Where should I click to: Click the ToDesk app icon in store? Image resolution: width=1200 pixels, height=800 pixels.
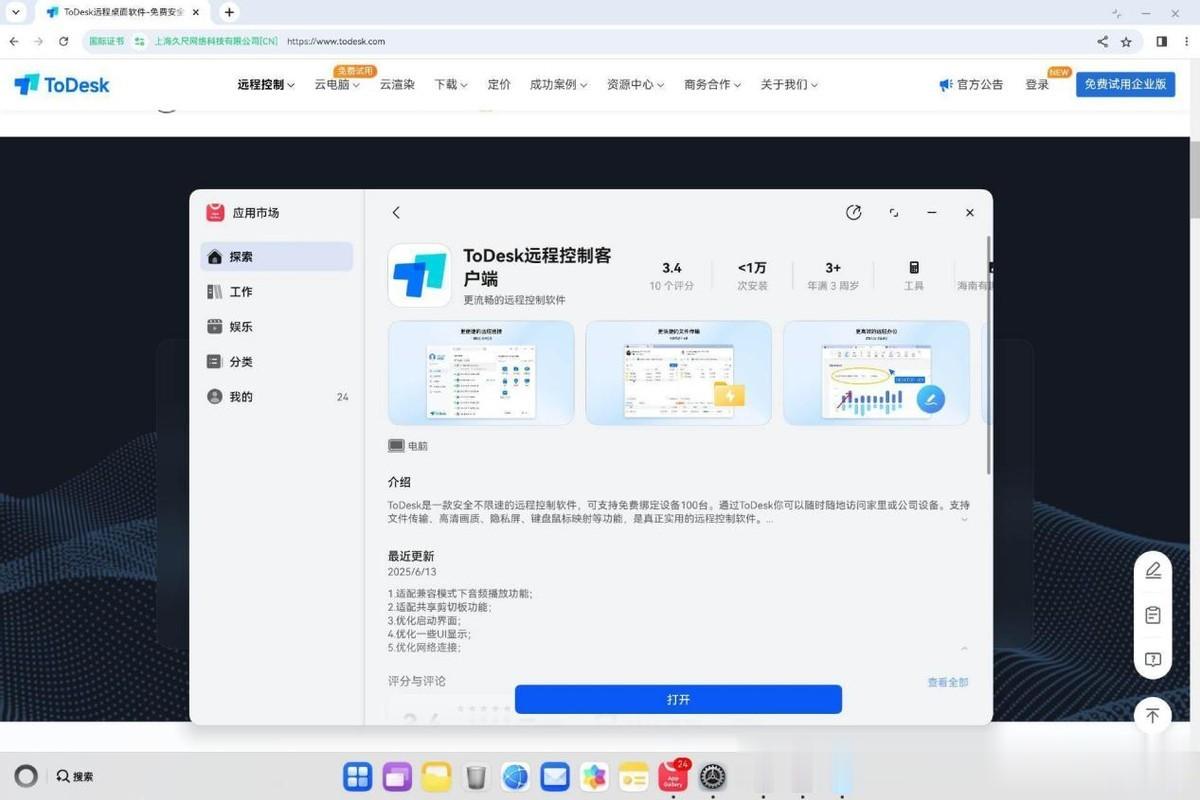pyautogui.click(x=419, y=275)
